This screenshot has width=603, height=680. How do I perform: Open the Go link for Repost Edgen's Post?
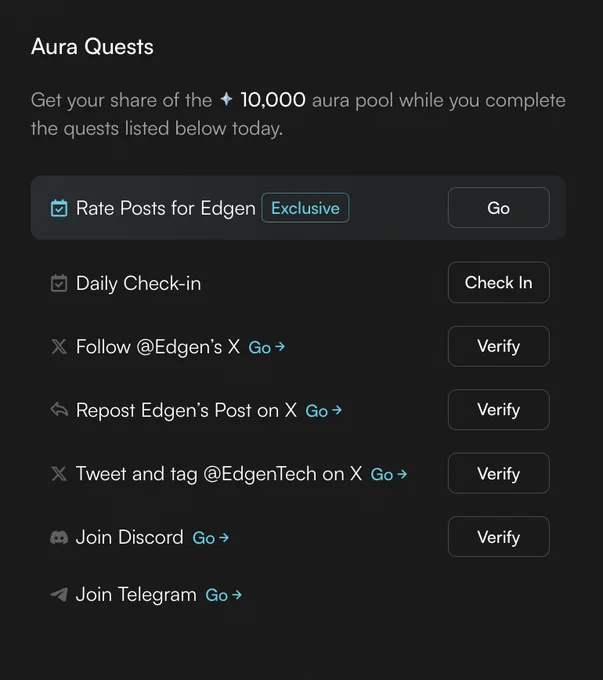(x=324, y=411)
